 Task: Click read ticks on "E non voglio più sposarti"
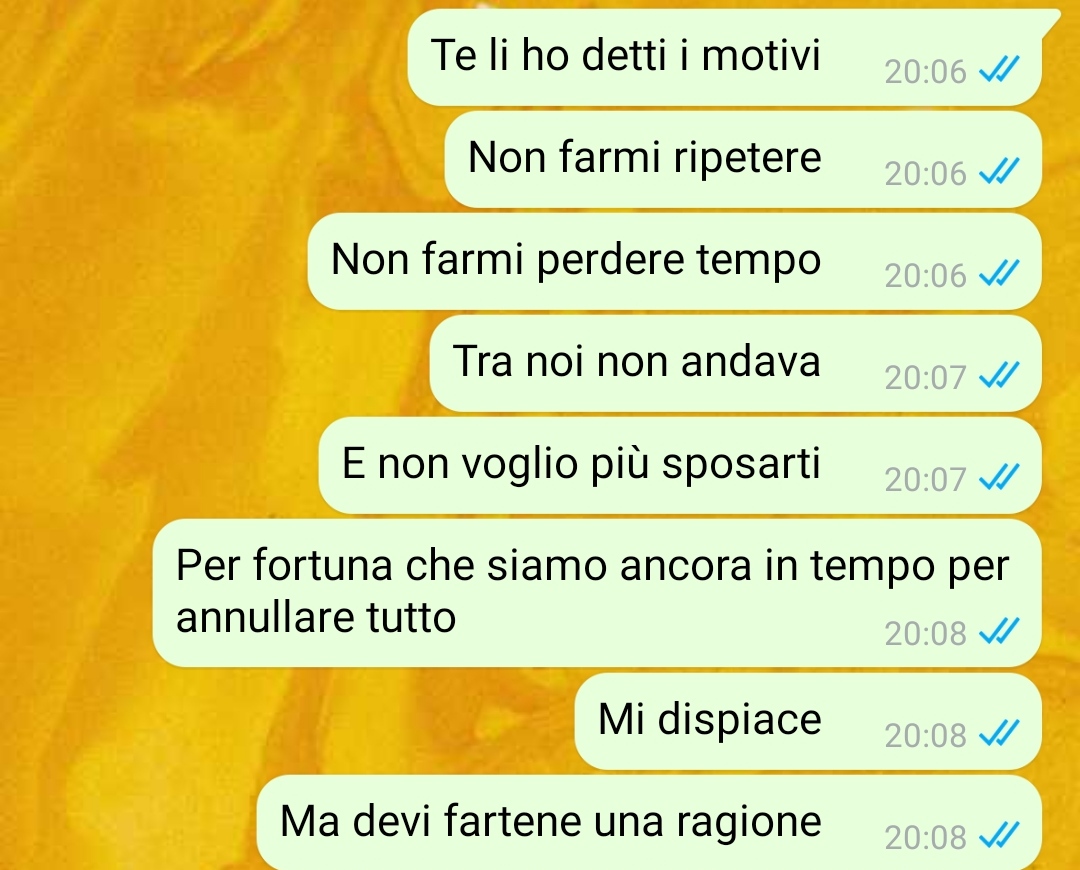999,477
